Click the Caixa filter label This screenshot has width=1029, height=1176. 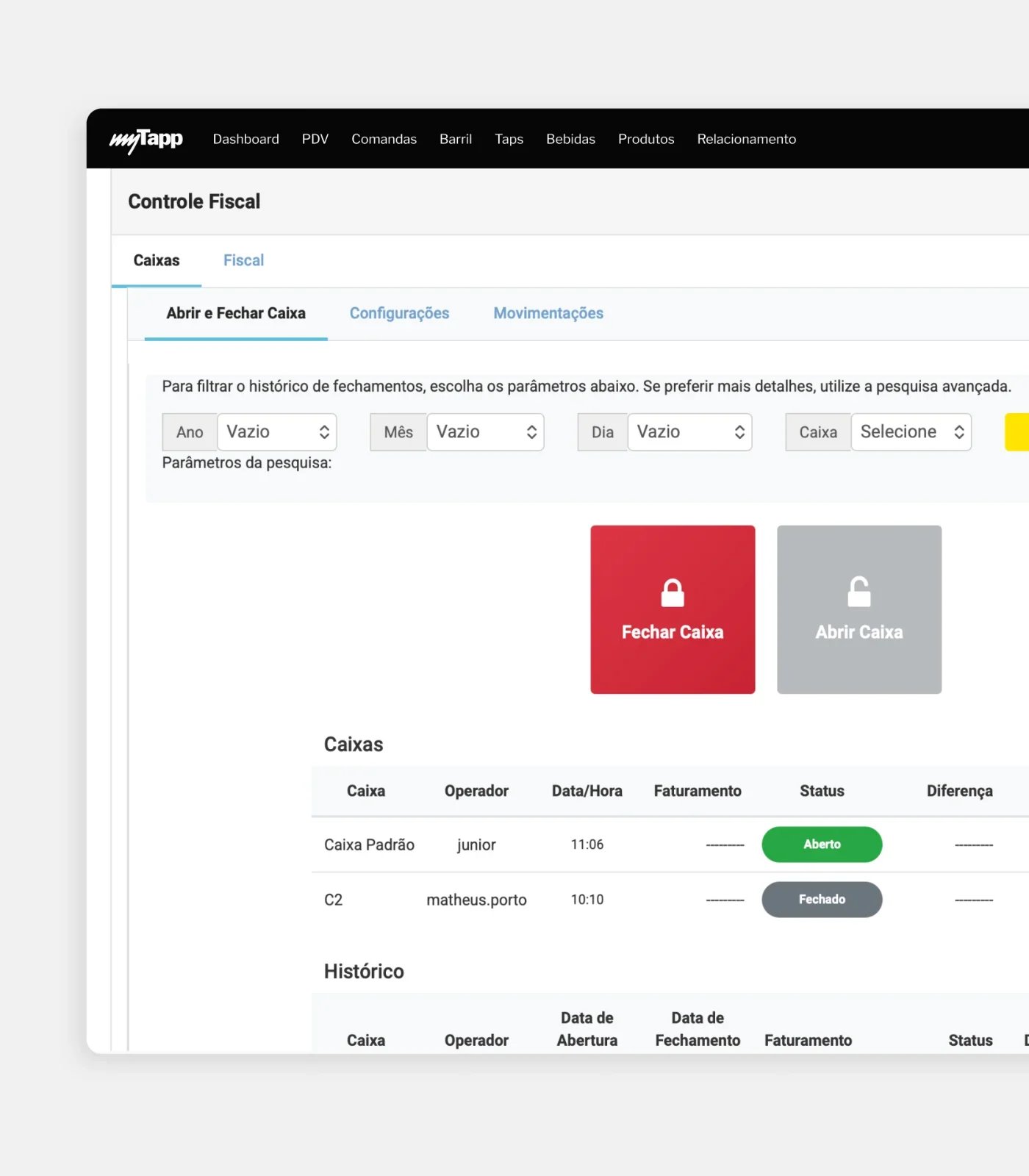click(x=818, y=432)
